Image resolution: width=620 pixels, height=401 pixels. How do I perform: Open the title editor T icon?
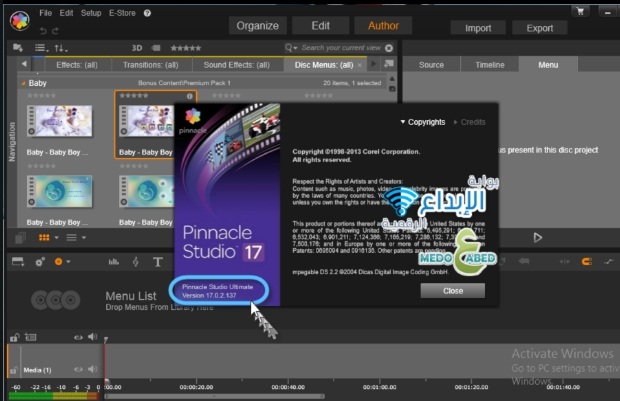pos(158,262)
